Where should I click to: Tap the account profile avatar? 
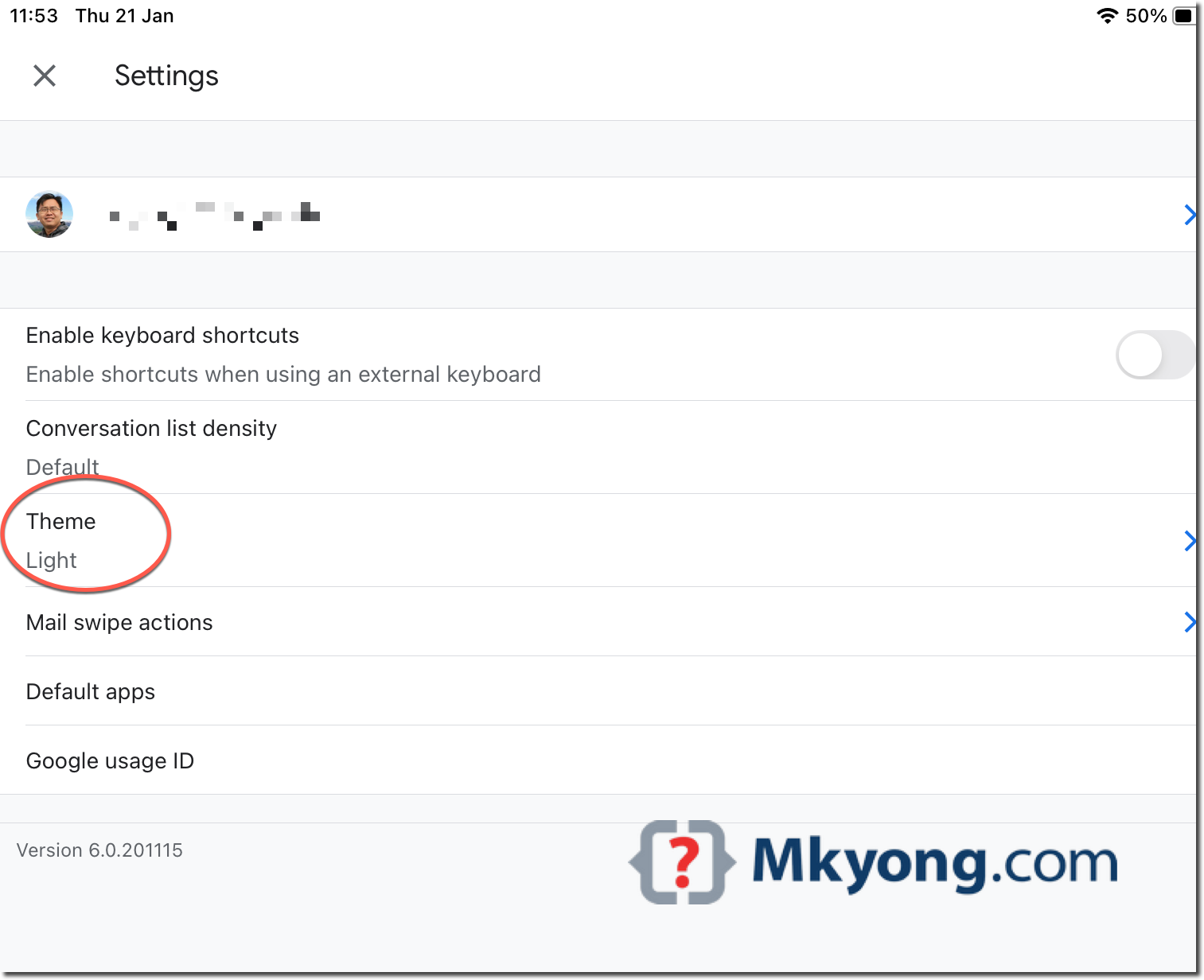[49, 215]
